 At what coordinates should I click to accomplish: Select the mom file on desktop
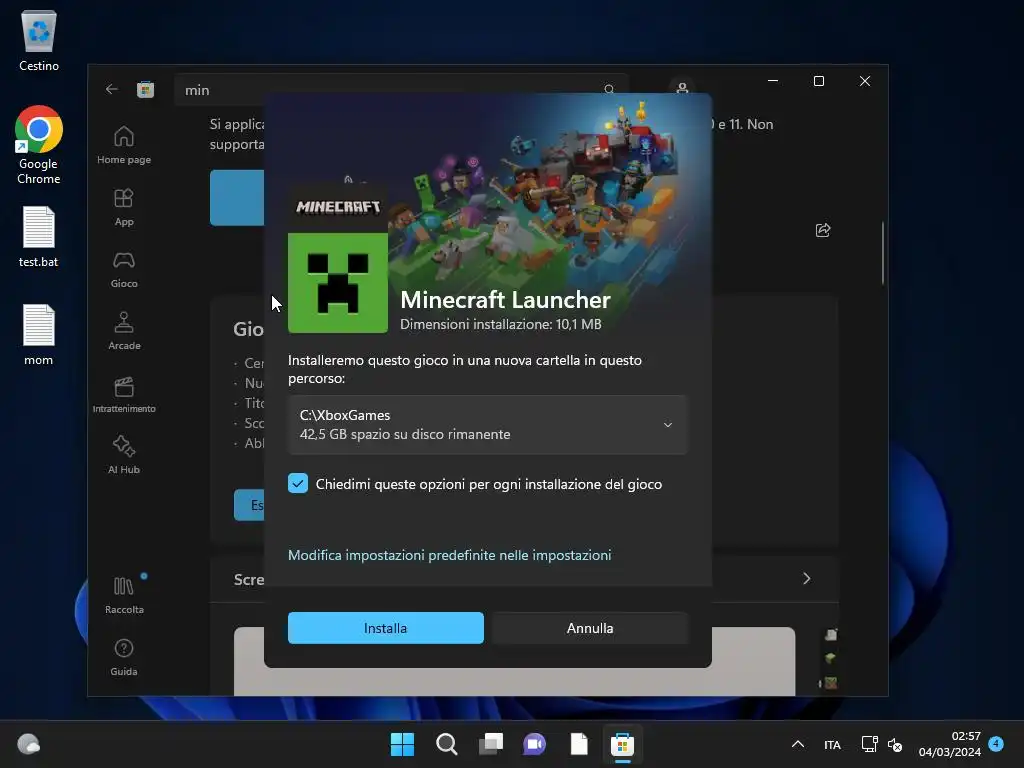point(39,334)
